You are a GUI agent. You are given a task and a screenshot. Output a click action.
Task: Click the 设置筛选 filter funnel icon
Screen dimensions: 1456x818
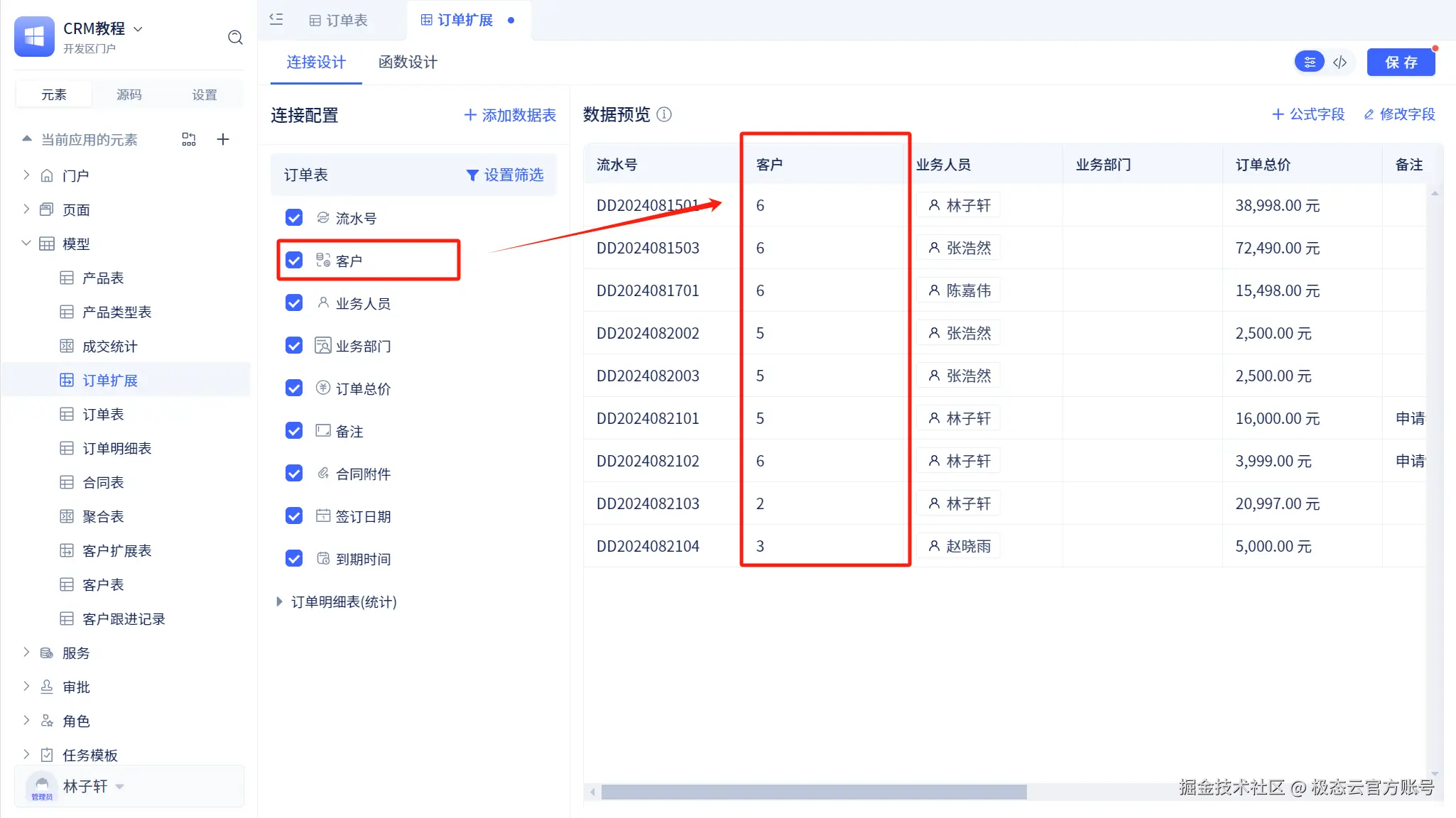coord(472,175)
